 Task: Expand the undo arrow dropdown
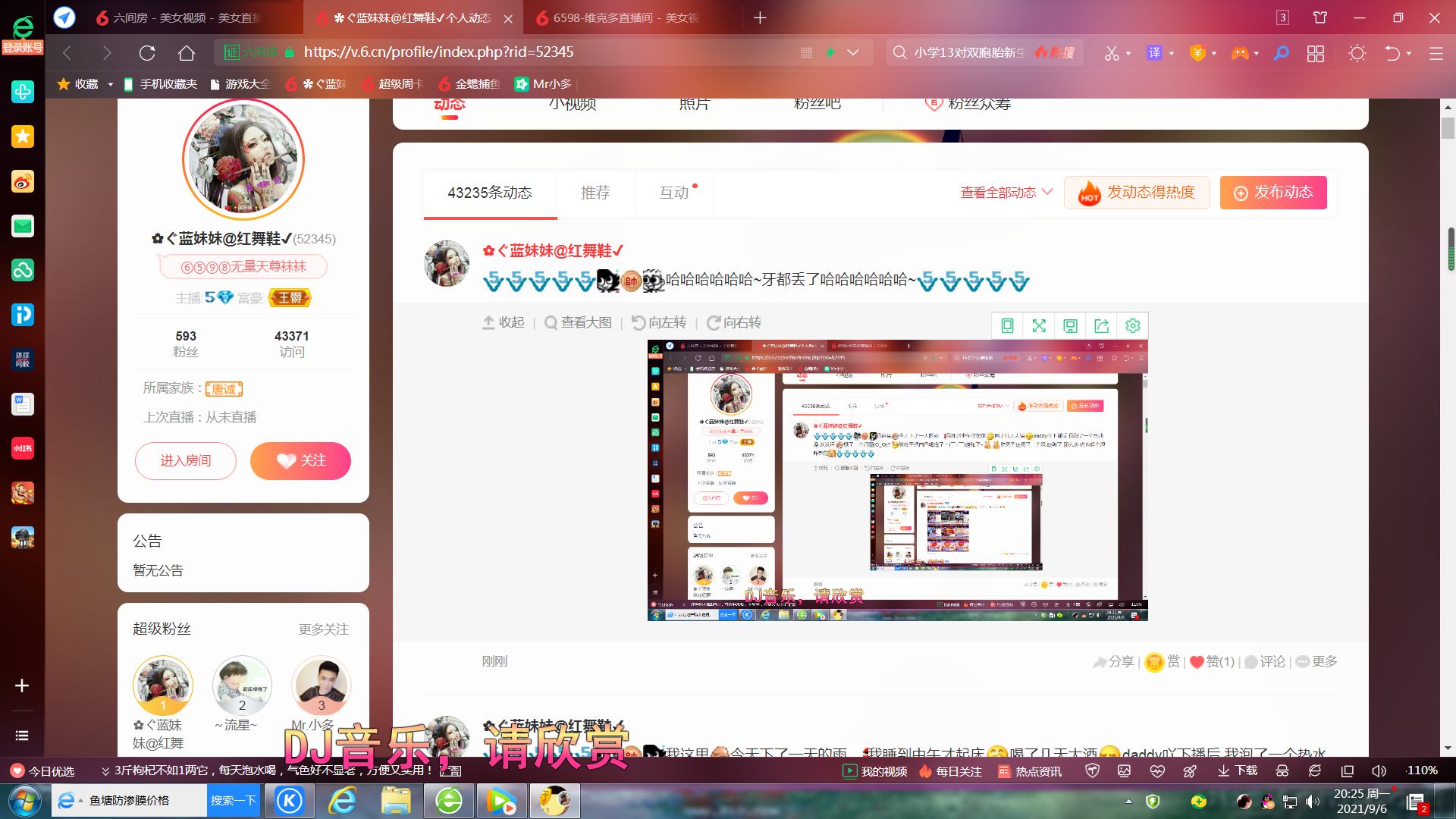point(1409,54)
